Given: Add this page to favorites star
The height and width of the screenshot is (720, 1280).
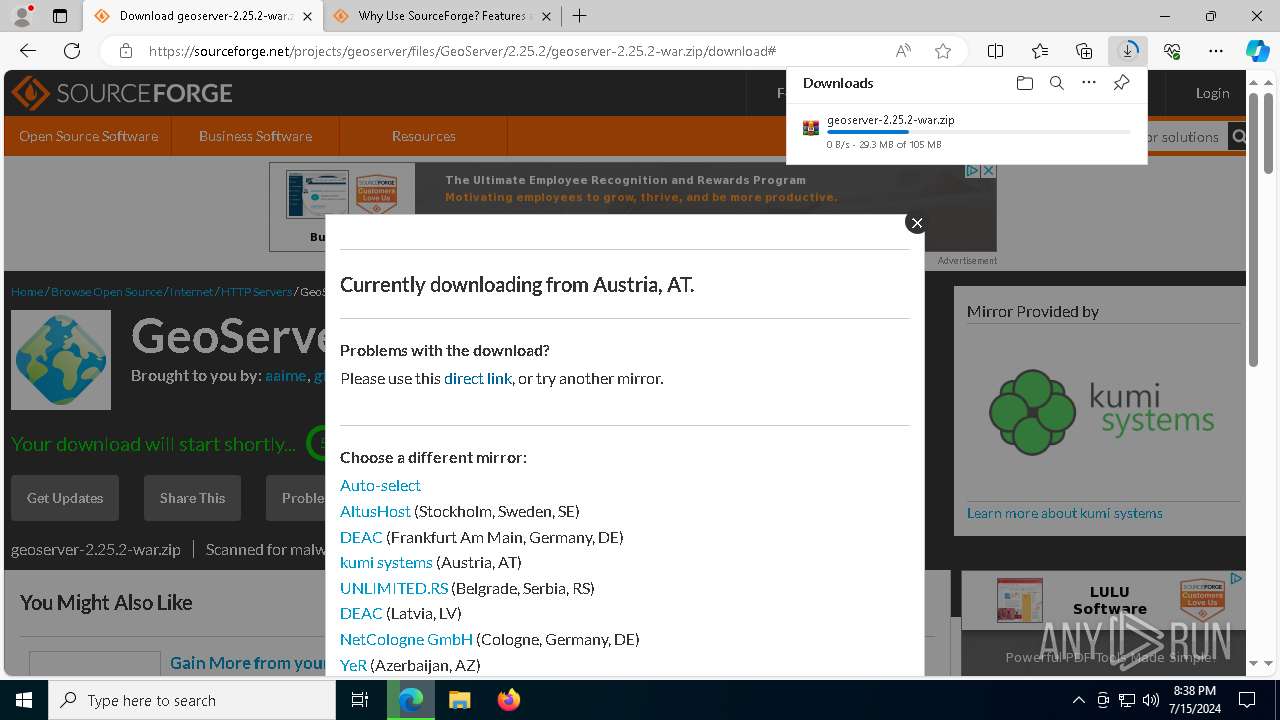Looking at the screenshot, I should pyautogui.click(x=942, y=51).
